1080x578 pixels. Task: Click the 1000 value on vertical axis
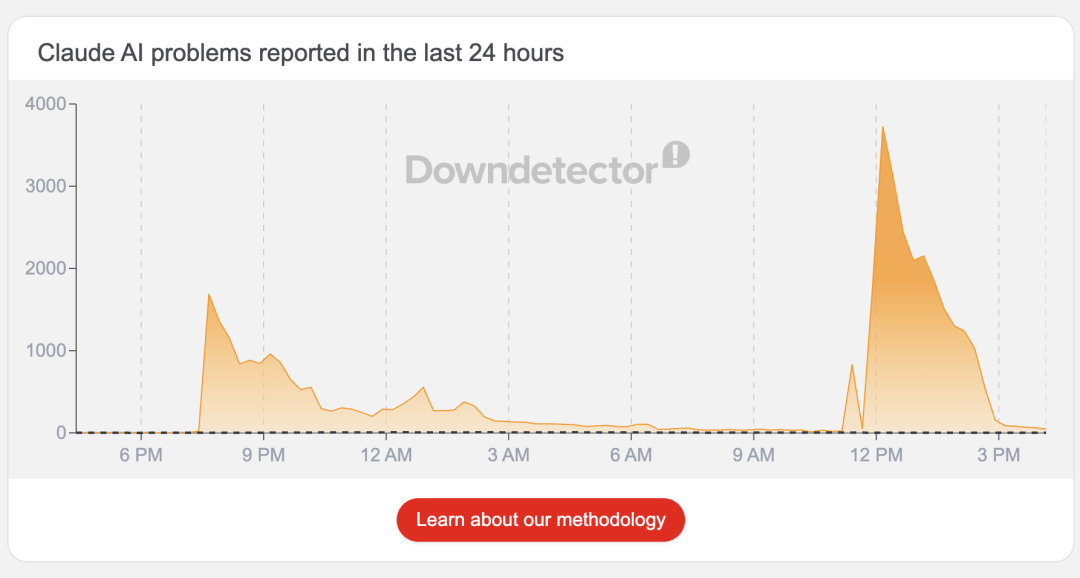[46, 350]
